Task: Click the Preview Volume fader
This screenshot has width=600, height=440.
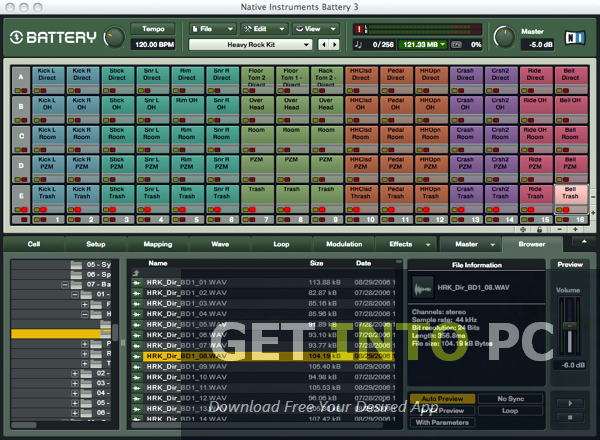Action: [570, 326]
